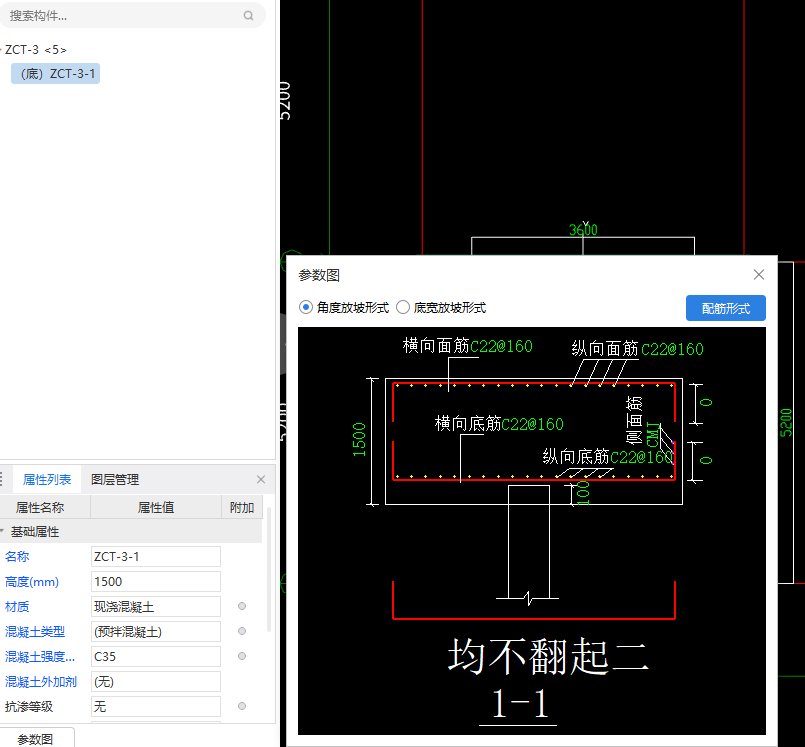Viewport: 805px width, 747px height.
Task: Click the 属性值 column header
Action: click(x=156, y=508)
